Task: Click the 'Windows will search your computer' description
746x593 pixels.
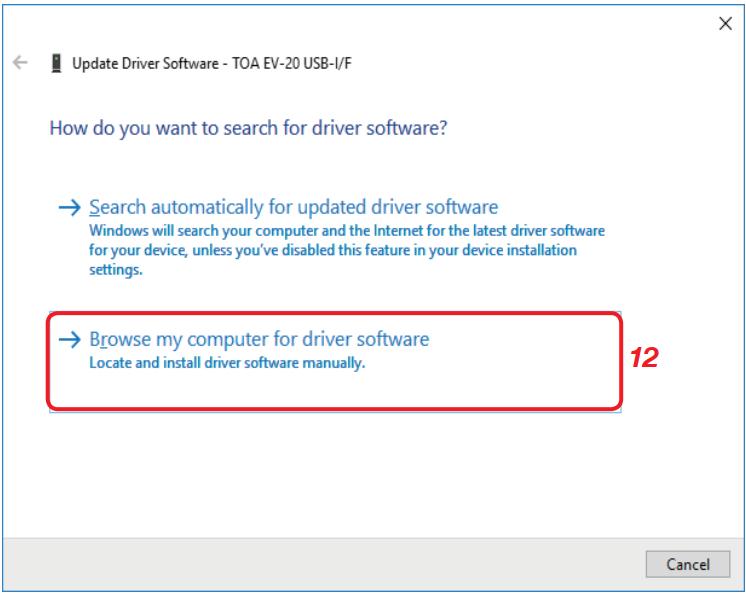Action: [347, 250]
